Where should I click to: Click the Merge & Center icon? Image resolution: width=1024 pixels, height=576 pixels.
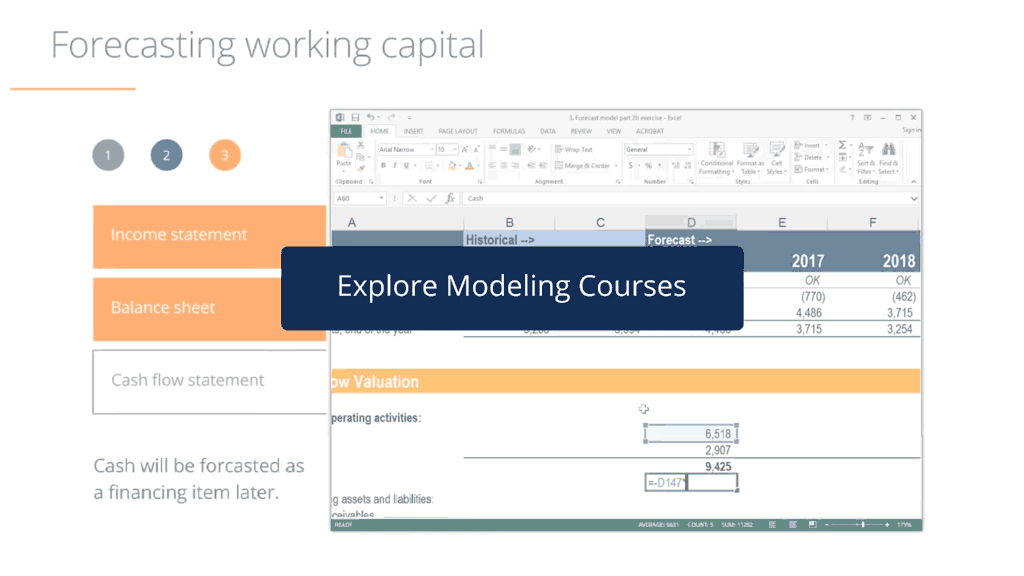click(x=558, y=165)
